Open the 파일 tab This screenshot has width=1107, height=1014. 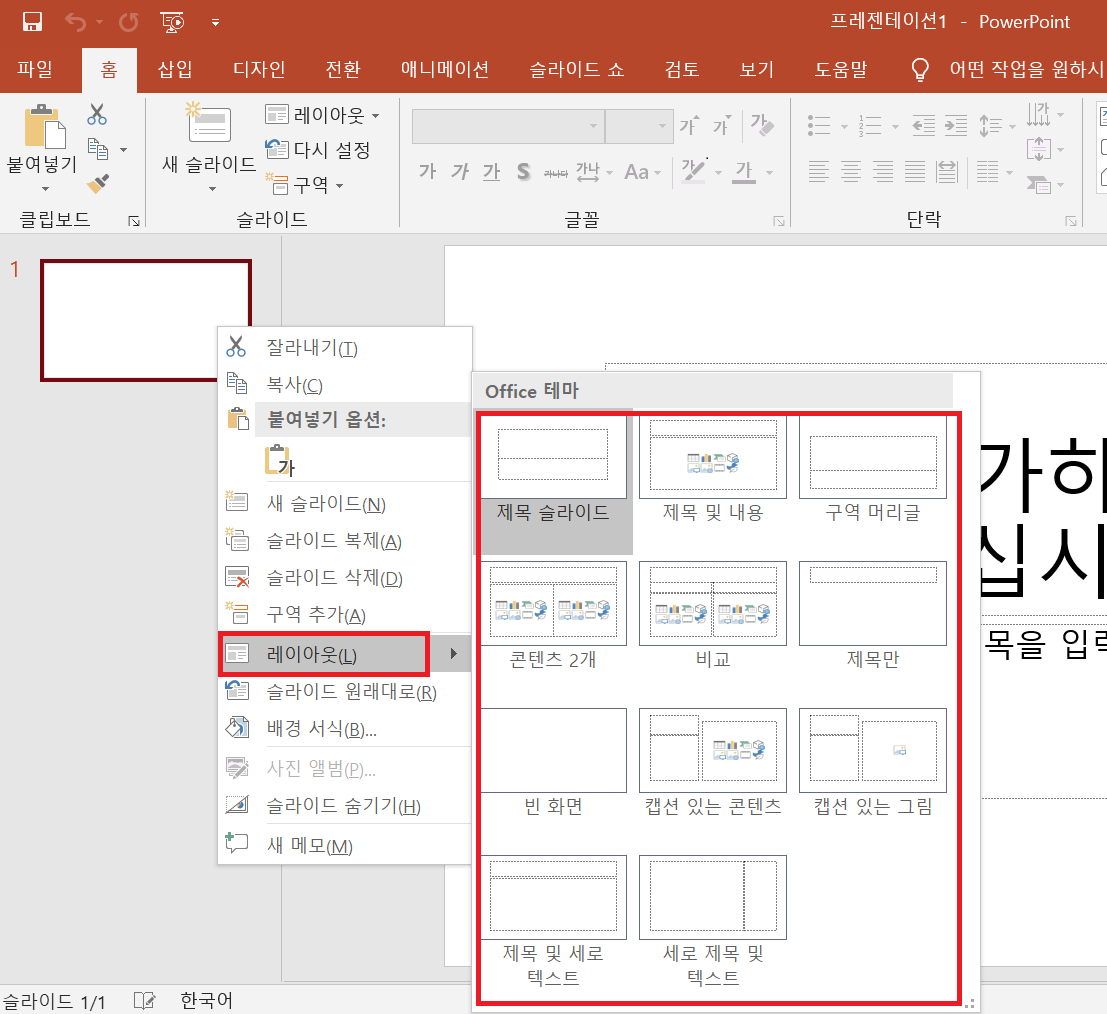point(35,69)
